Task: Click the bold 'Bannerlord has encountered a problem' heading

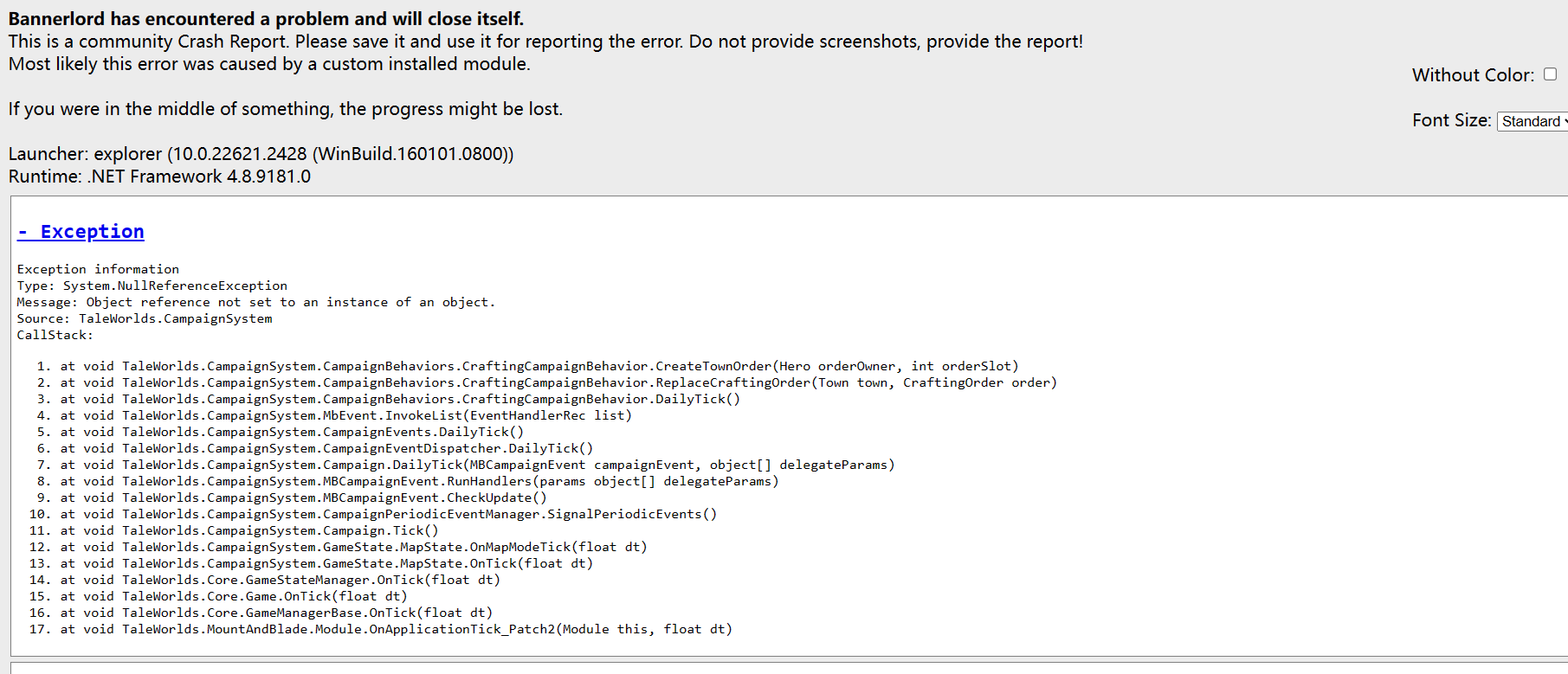Action: (x=266, y=19)
